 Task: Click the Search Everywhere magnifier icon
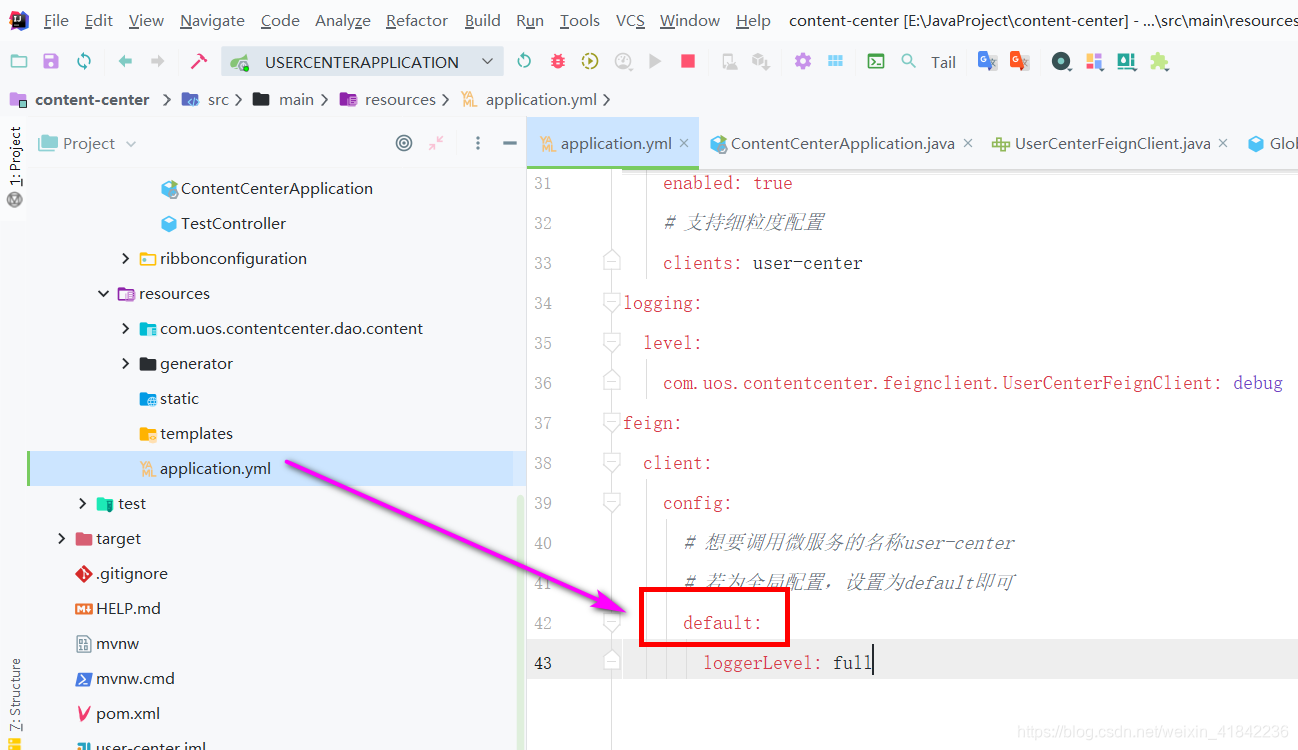908,61
